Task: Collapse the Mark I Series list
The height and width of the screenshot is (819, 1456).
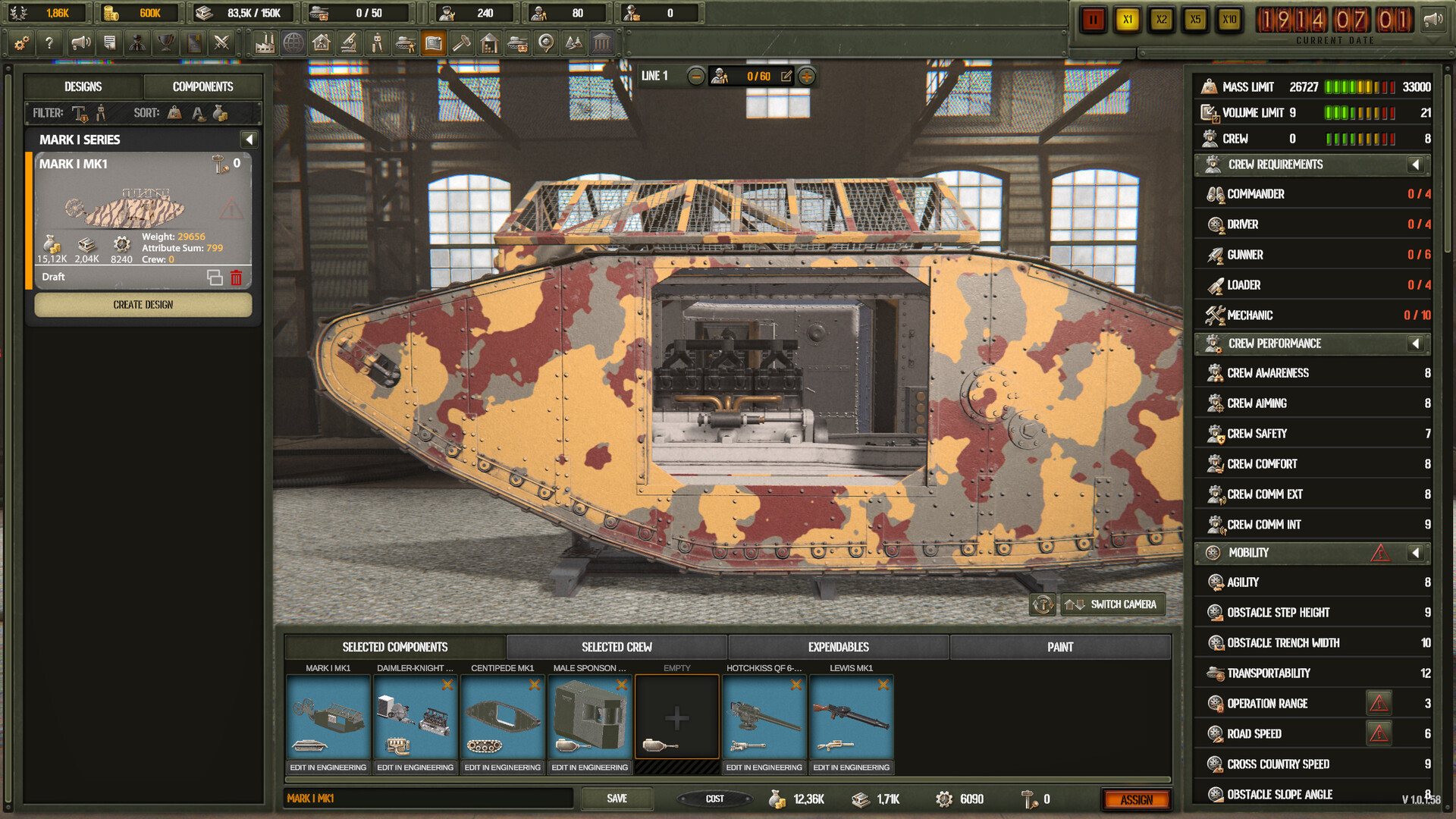Action: (248, 140)
